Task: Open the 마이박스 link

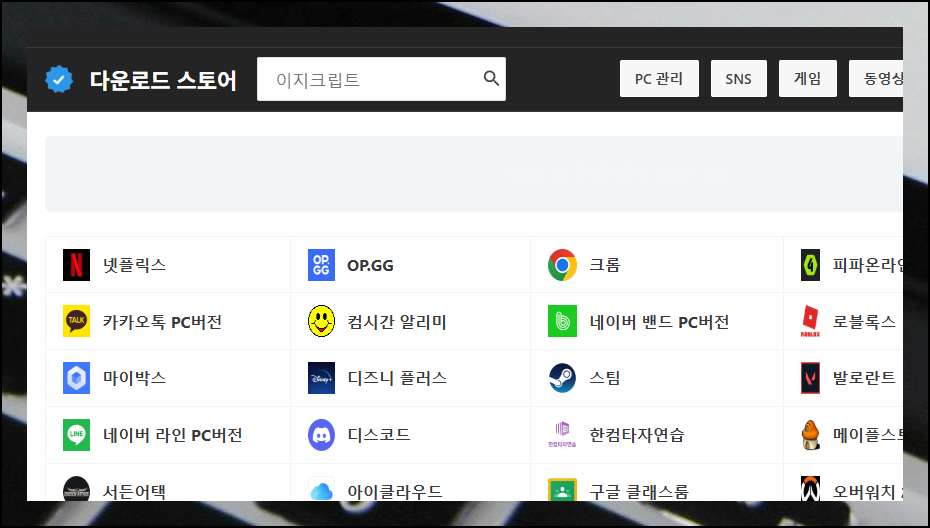Action: [x=135, y=378]
